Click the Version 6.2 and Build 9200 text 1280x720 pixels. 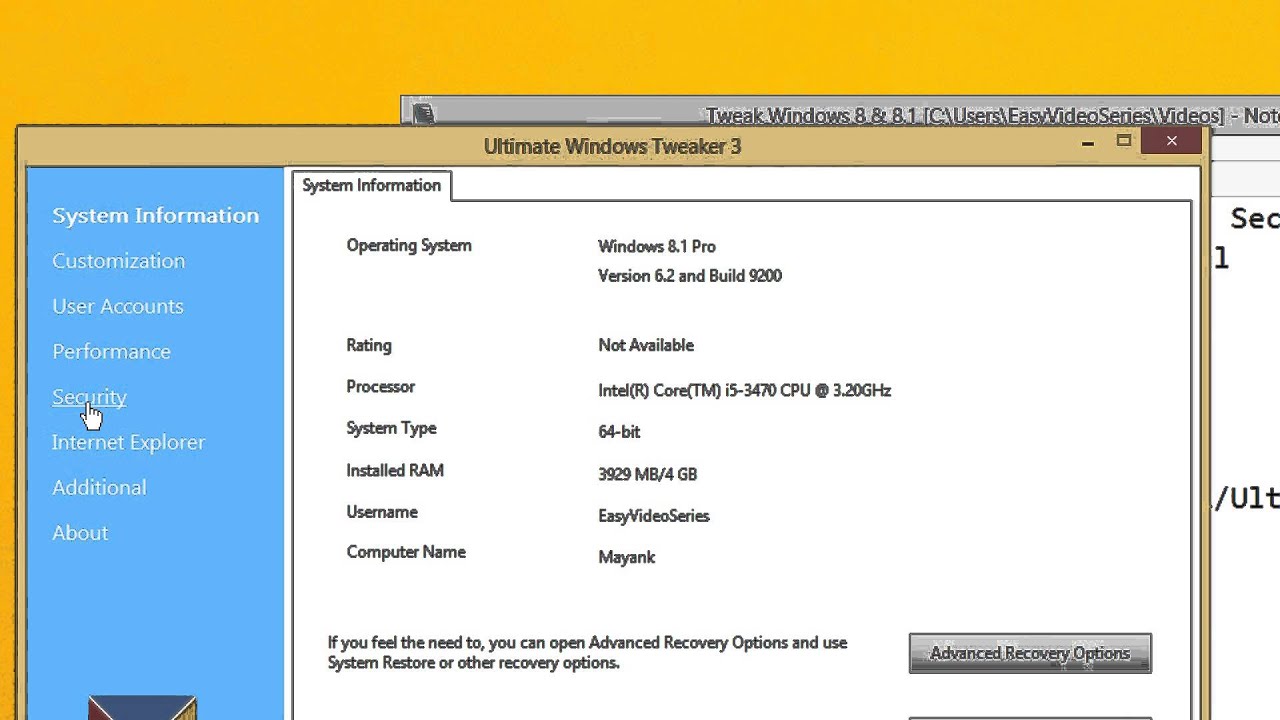tap(690, 276)
